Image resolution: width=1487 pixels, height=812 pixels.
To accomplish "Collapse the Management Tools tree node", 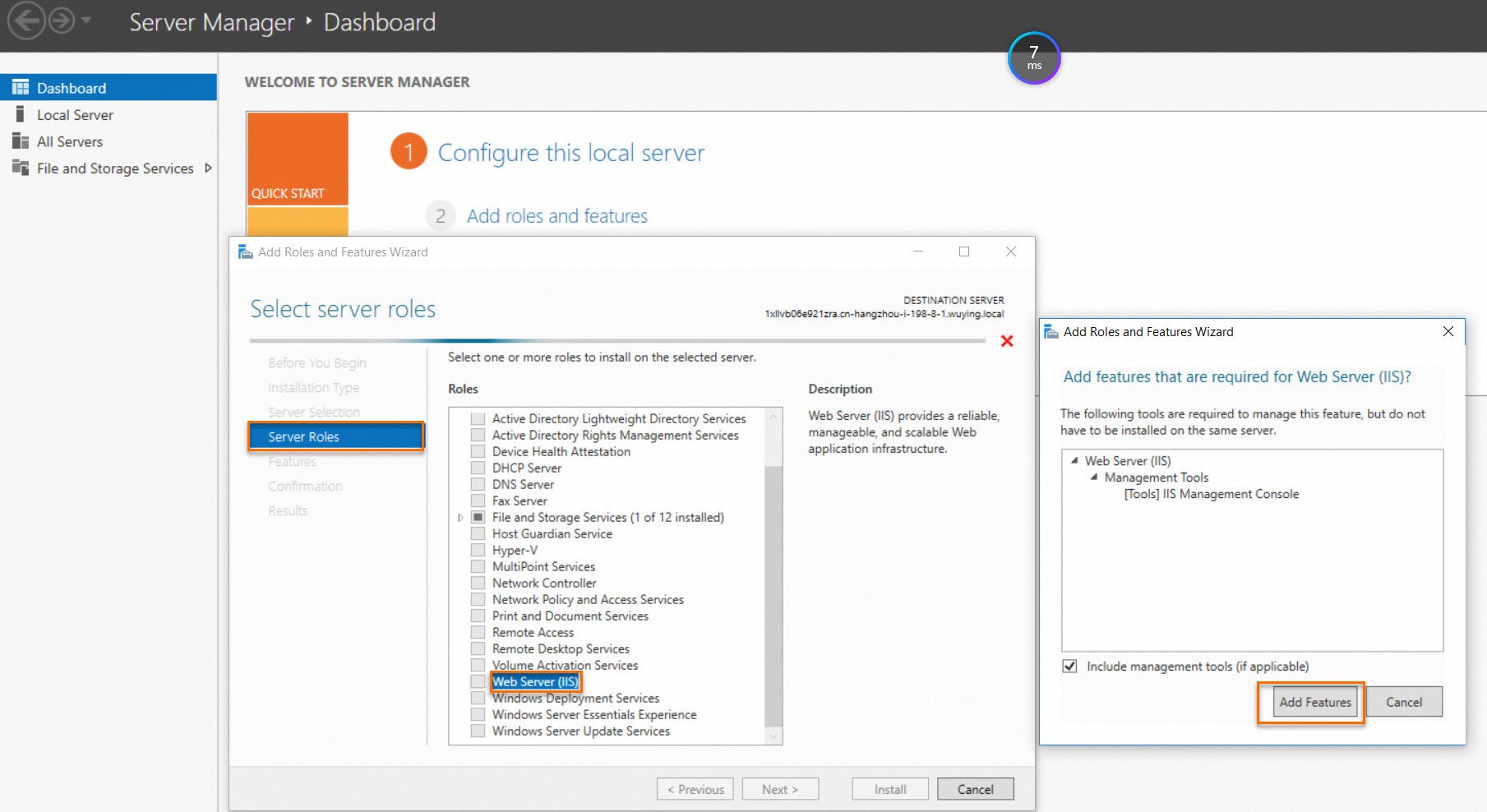I will click(1094, 477).
